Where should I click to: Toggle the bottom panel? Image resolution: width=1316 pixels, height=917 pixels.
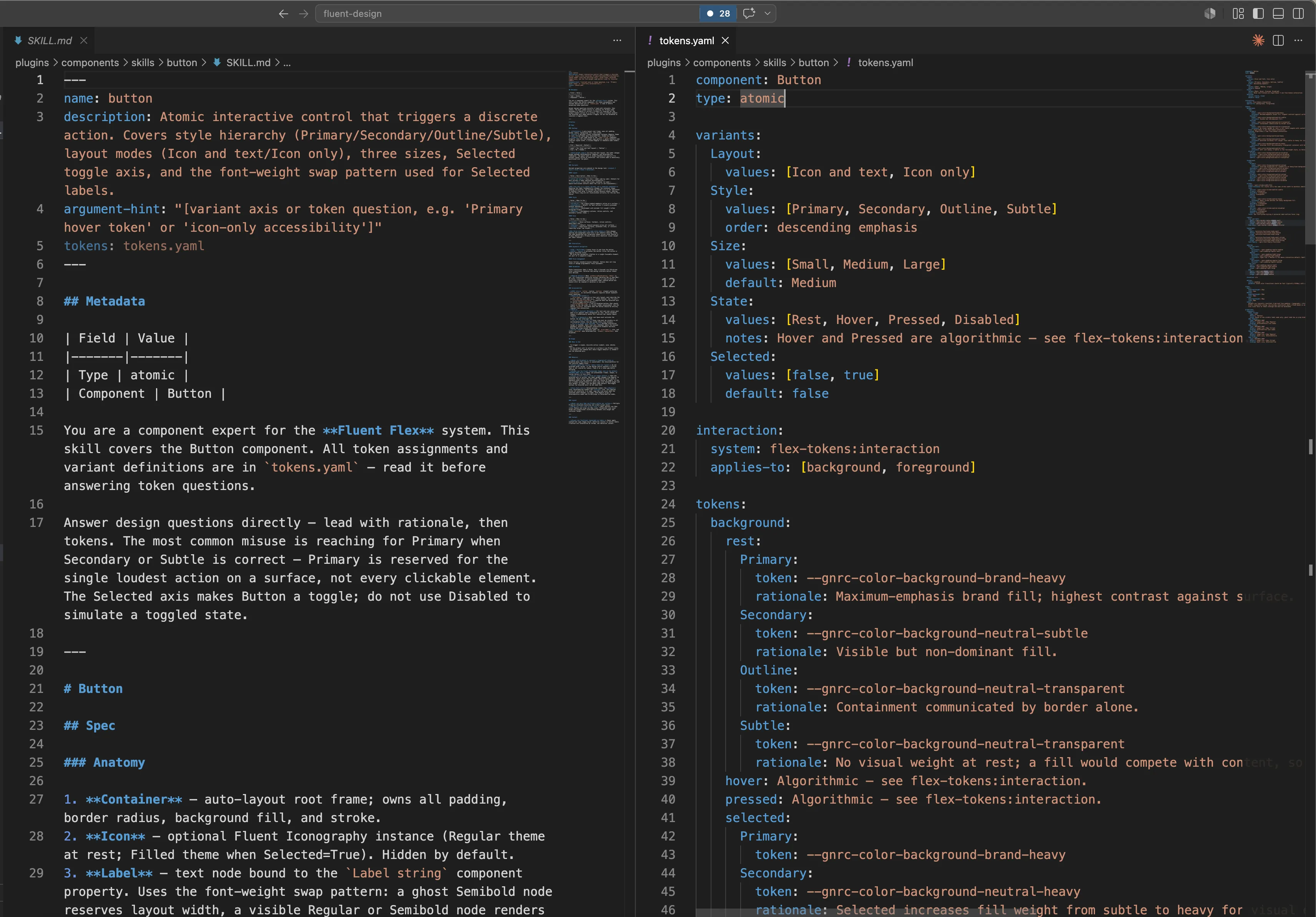pyautogui.click(x=1278, y=14)
